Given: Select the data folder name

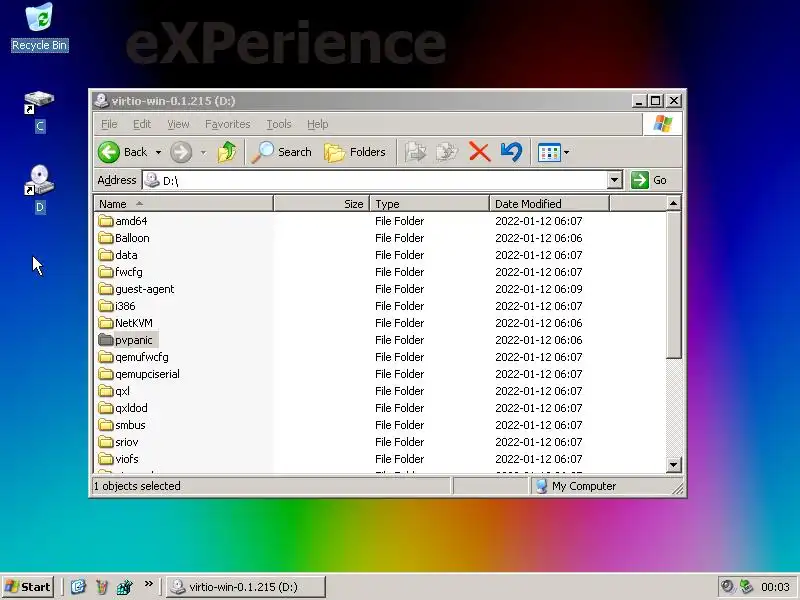Looking at the screenshot, I should (126, 255).
